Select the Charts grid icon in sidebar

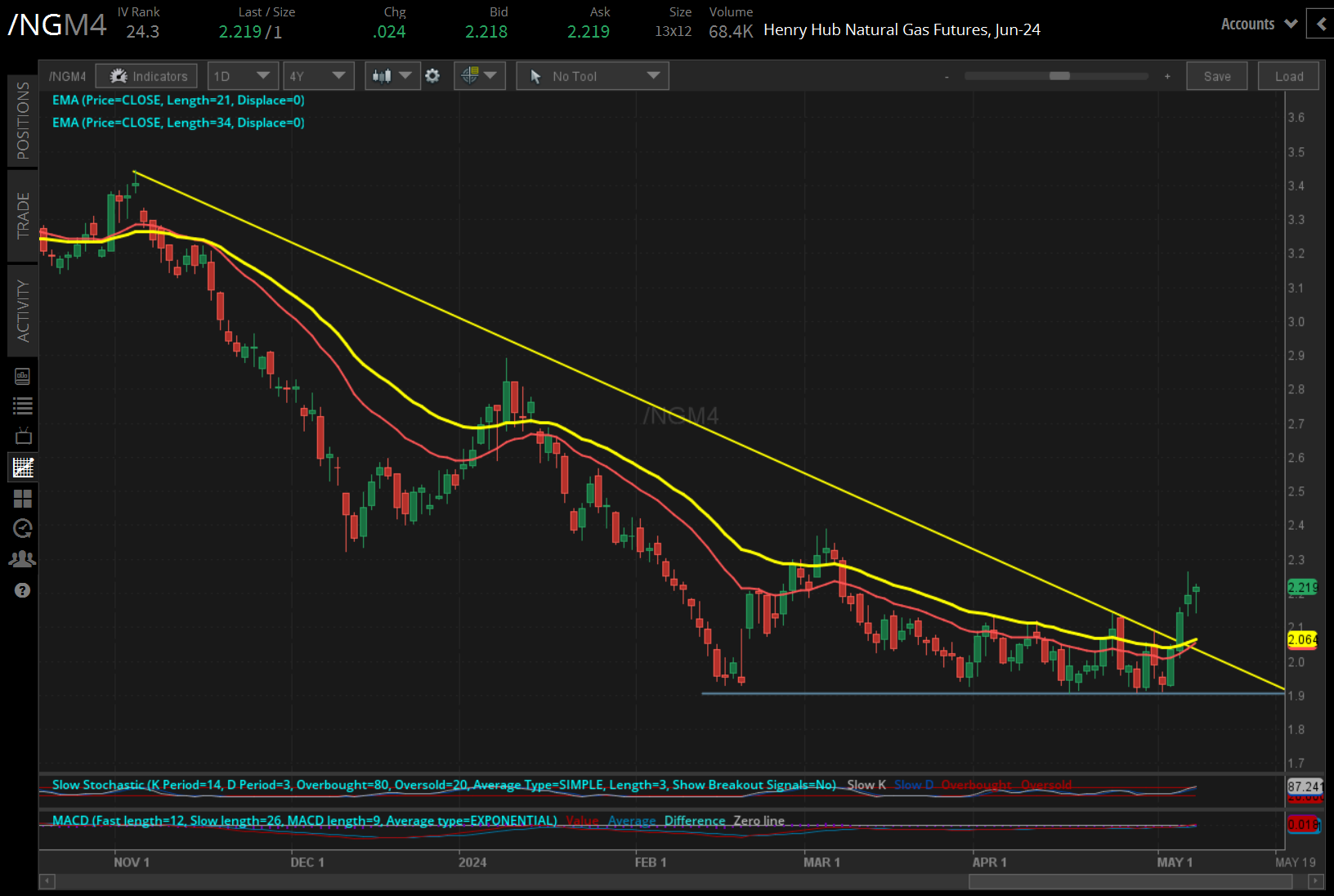[23, 468]
